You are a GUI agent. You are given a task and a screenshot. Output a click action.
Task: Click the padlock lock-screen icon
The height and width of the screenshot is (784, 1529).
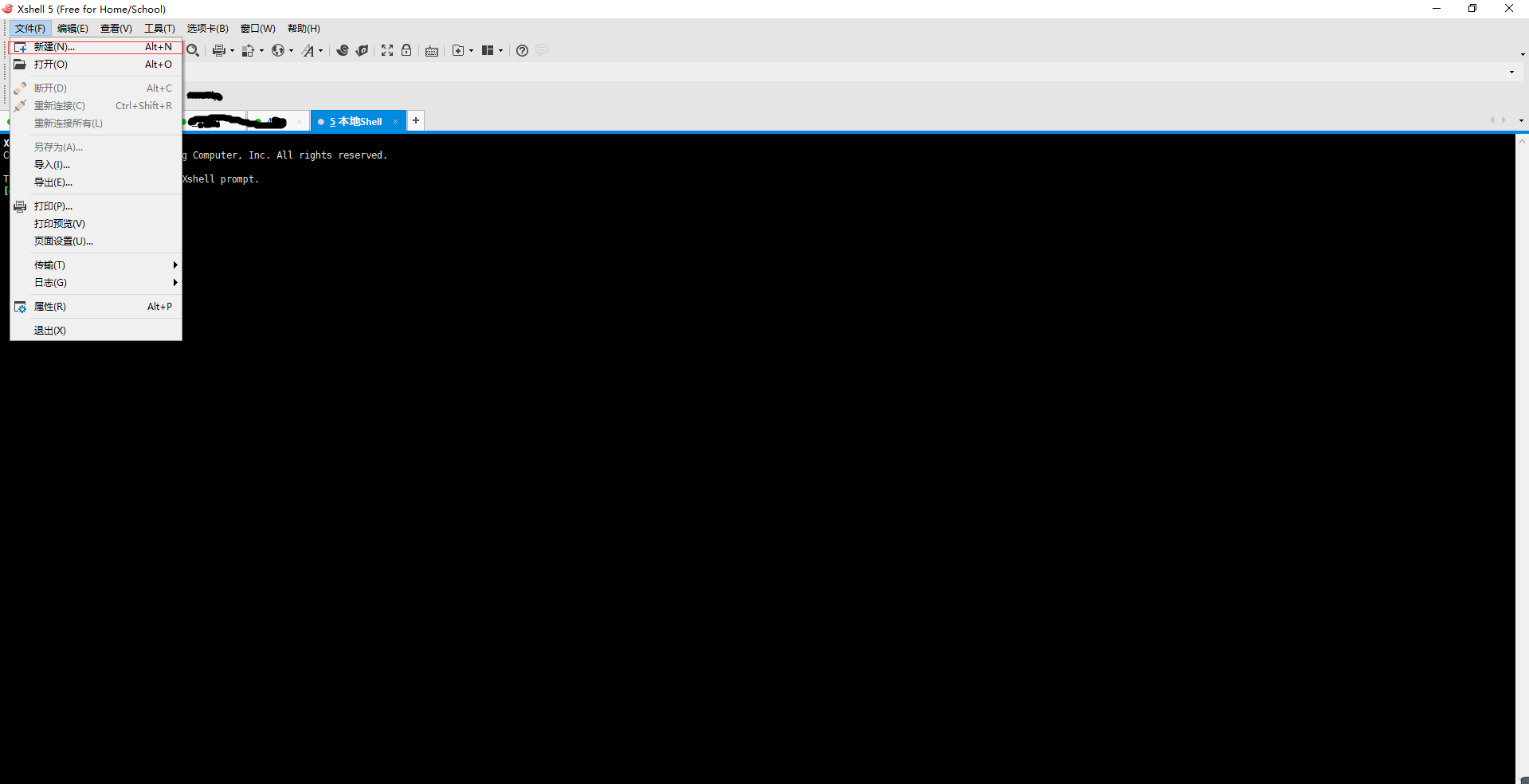pos(406,50)
